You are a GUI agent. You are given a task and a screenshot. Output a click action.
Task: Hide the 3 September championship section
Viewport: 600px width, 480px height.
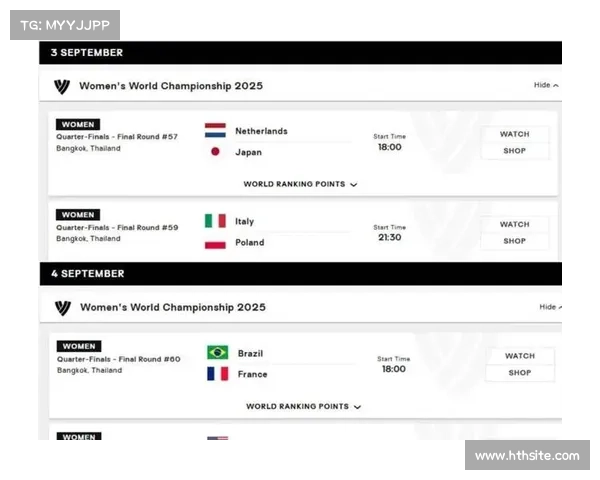pyautogui.click(x=546, y=85)
